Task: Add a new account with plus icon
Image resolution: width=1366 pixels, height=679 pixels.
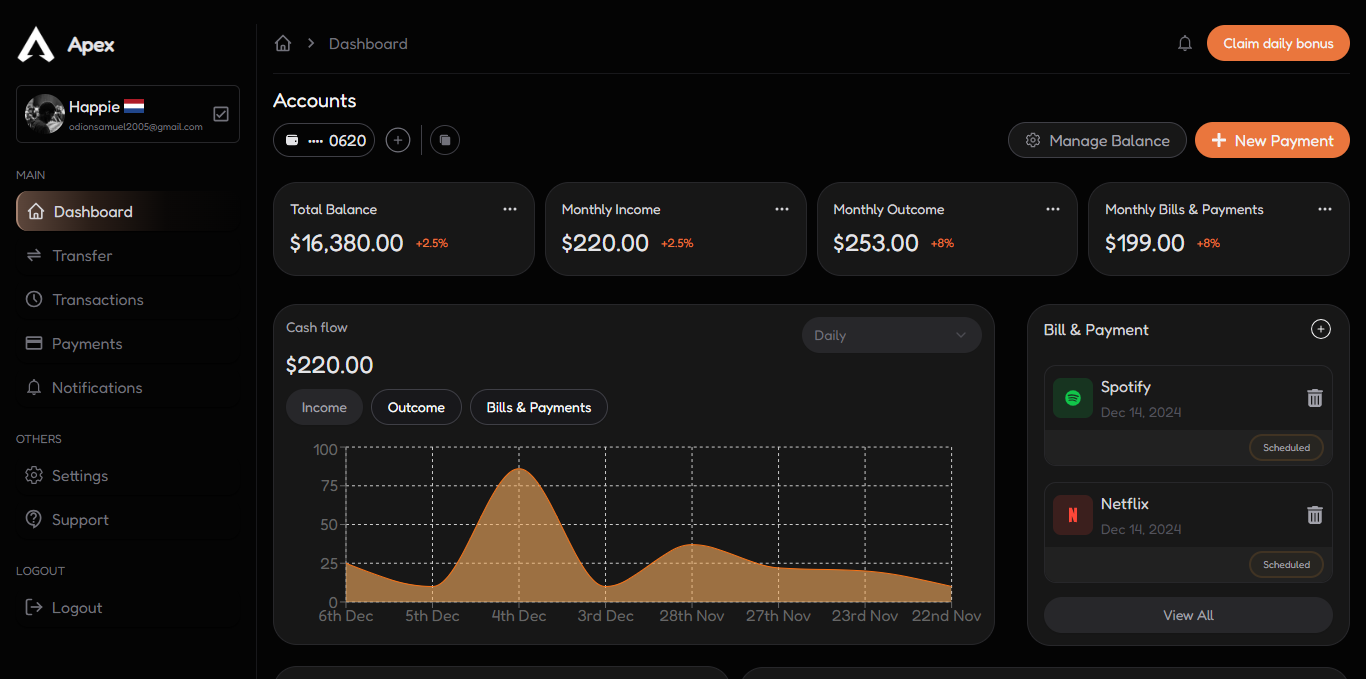Action: click(398, 141)
